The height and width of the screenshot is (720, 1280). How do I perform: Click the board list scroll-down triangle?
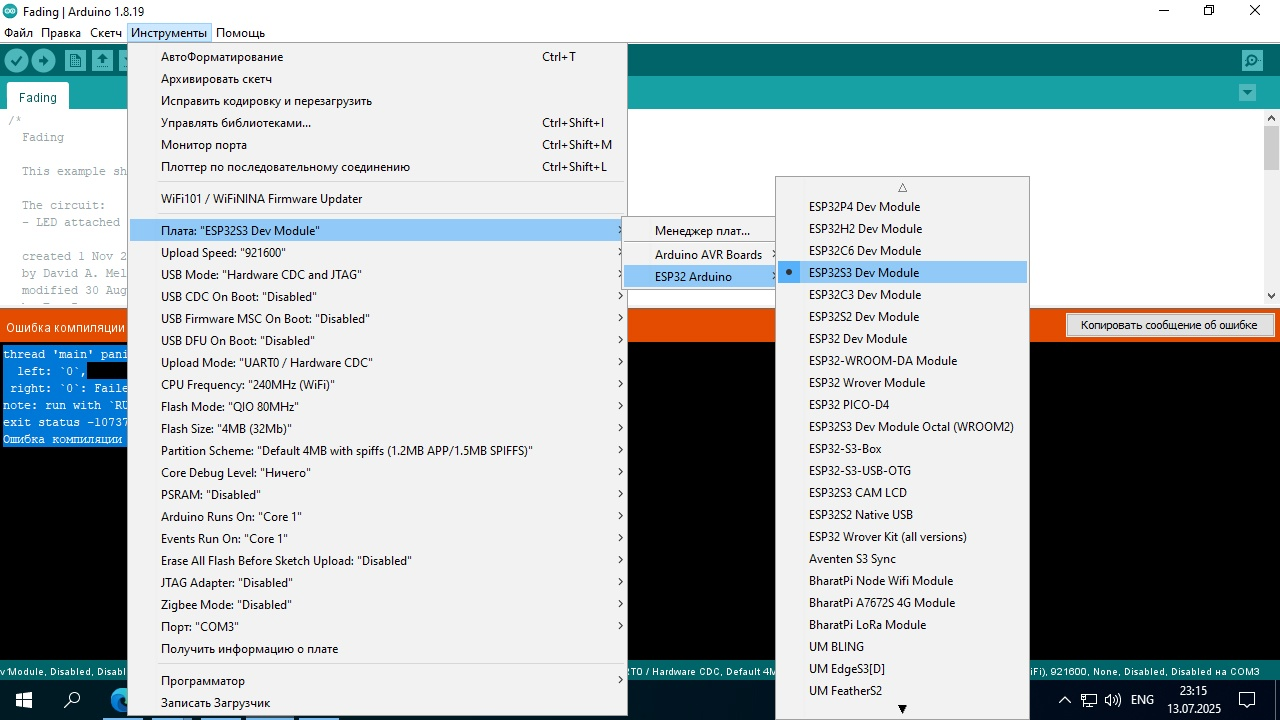click(x=902, y=709)
